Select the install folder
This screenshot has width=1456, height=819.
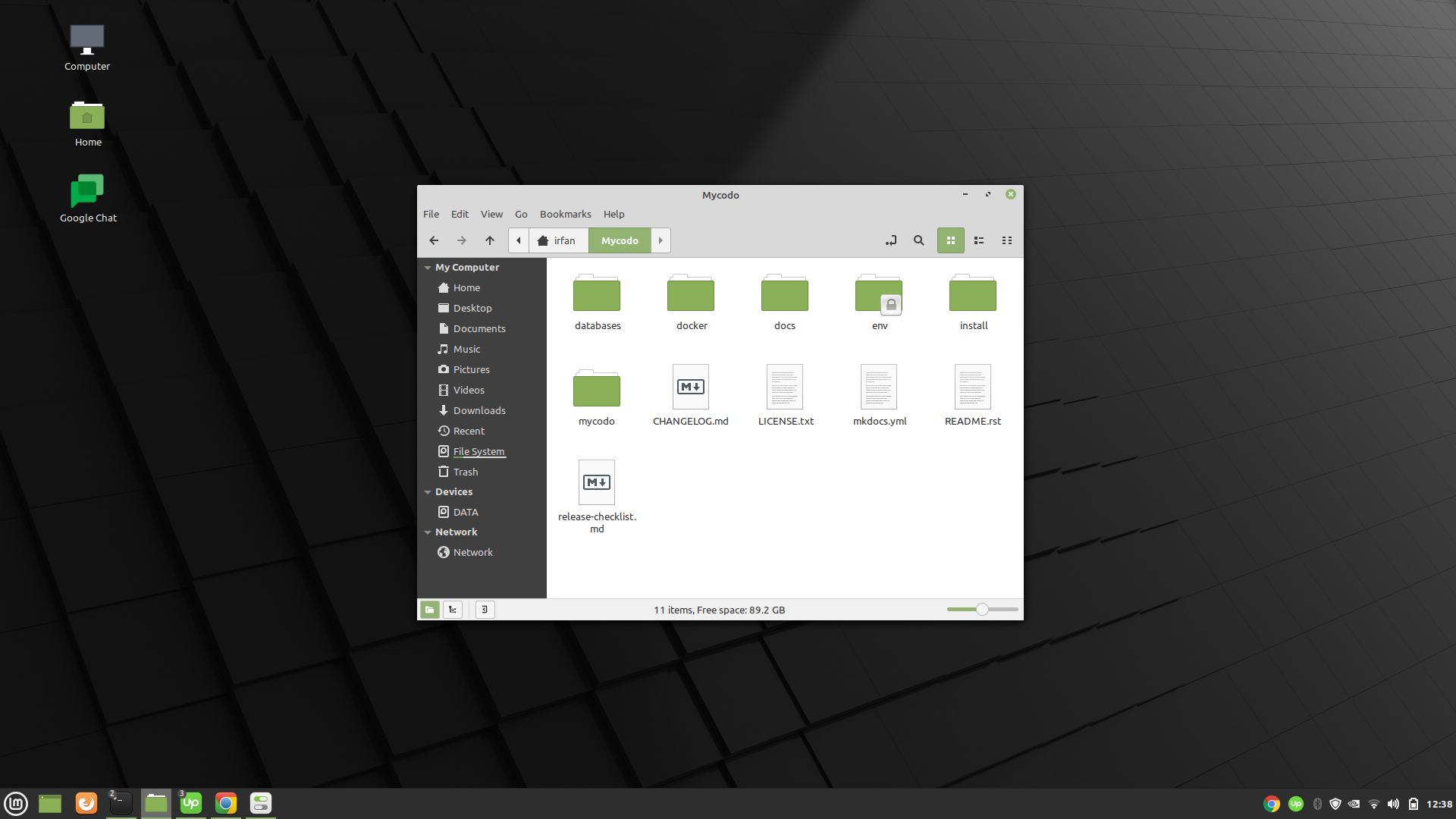(973, 302)
